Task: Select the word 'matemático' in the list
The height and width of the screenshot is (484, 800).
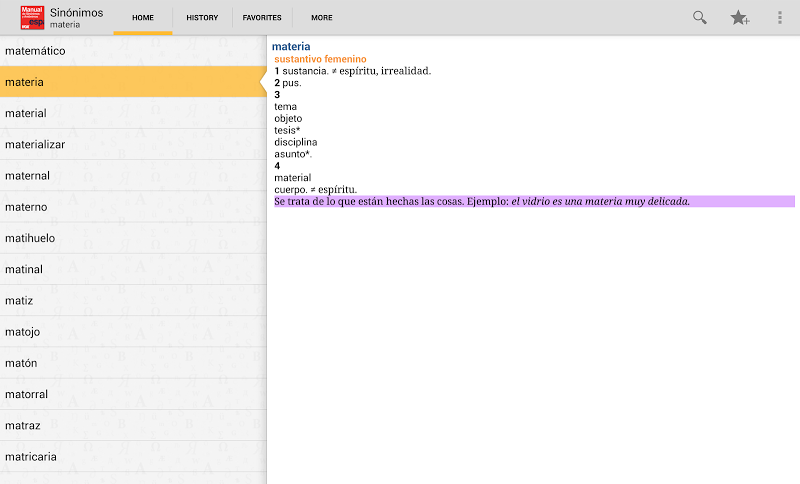Action: click(133, 50)
